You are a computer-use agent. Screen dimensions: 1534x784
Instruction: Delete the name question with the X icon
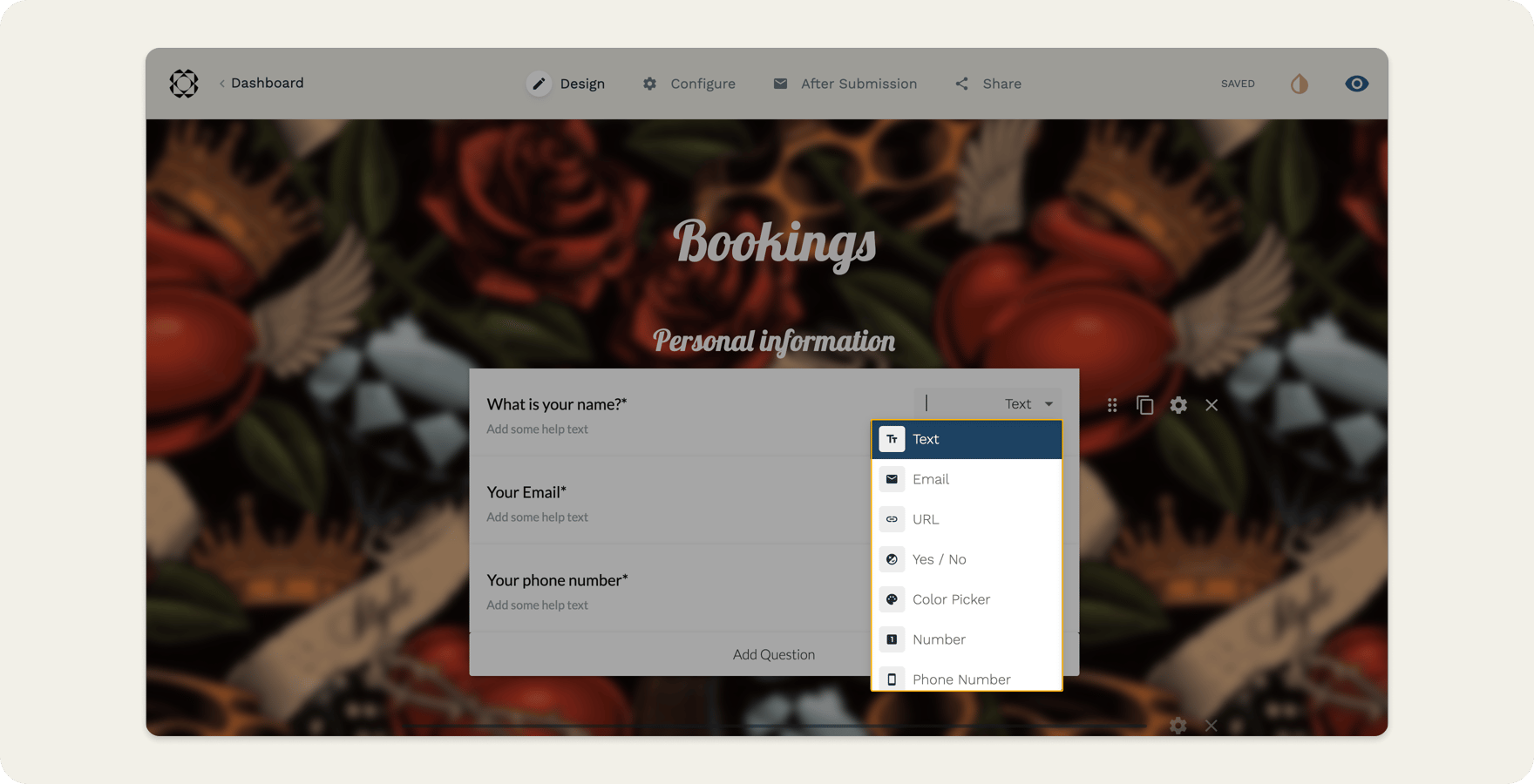click(1211, 405)
